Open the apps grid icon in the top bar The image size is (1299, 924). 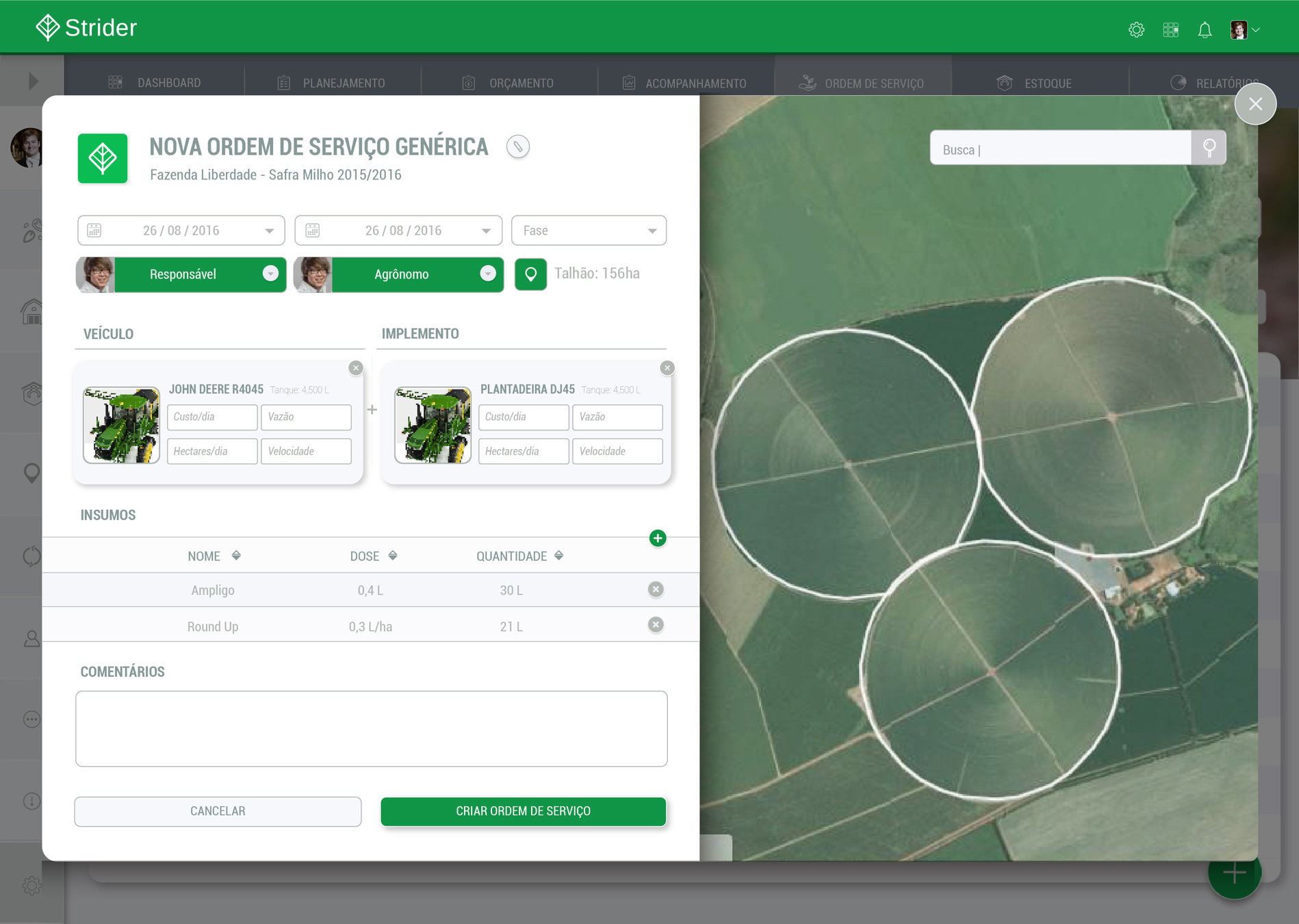coord(1170,30)
